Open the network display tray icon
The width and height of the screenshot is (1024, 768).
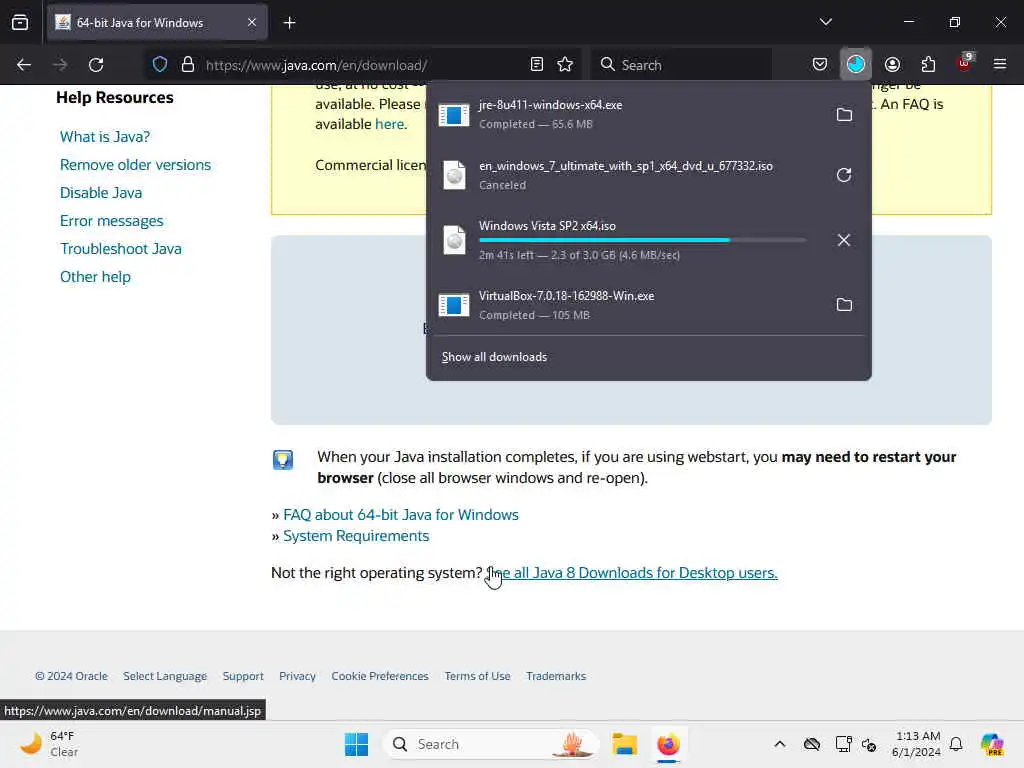[x=843, y=744]
